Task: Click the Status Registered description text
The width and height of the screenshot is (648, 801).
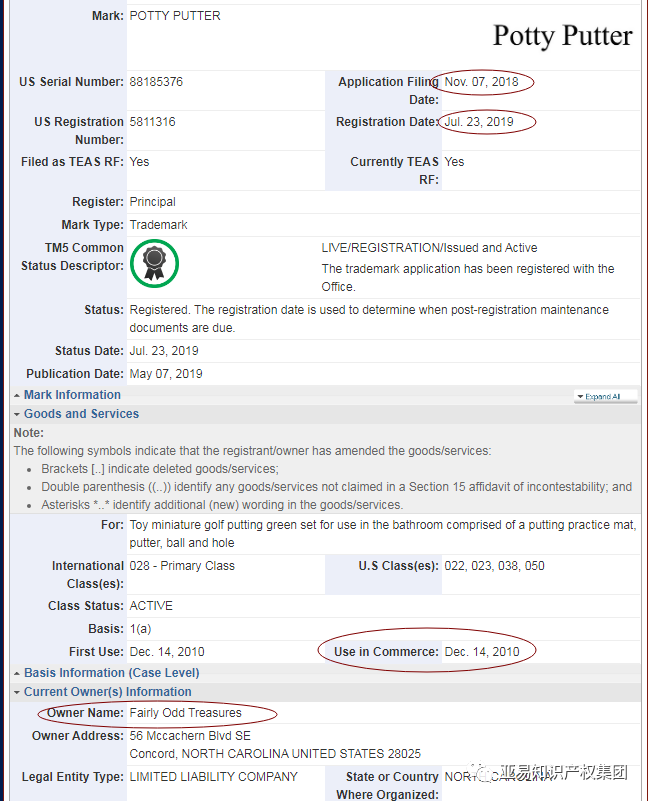Action: [369, 319]
